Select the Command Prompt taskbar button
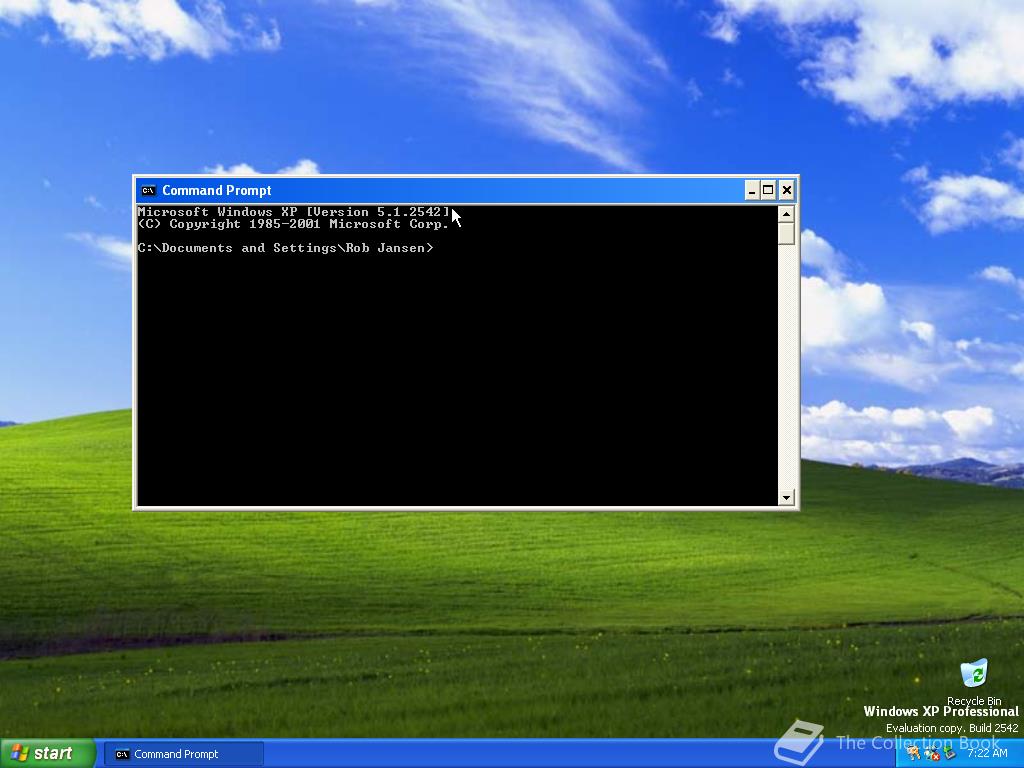1024x768 pixels. (184, 754)
